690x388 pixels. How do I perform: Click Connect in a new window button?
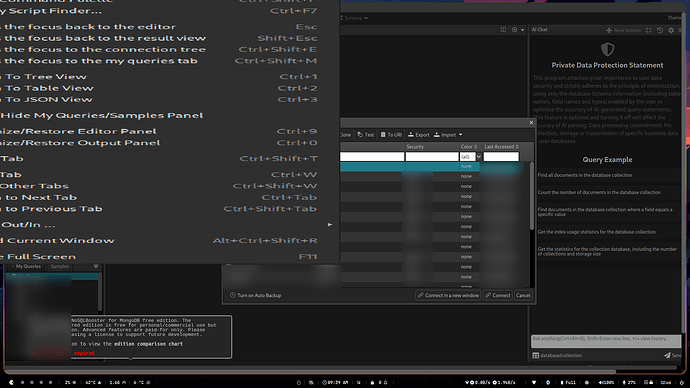click(x=448, y=296)
